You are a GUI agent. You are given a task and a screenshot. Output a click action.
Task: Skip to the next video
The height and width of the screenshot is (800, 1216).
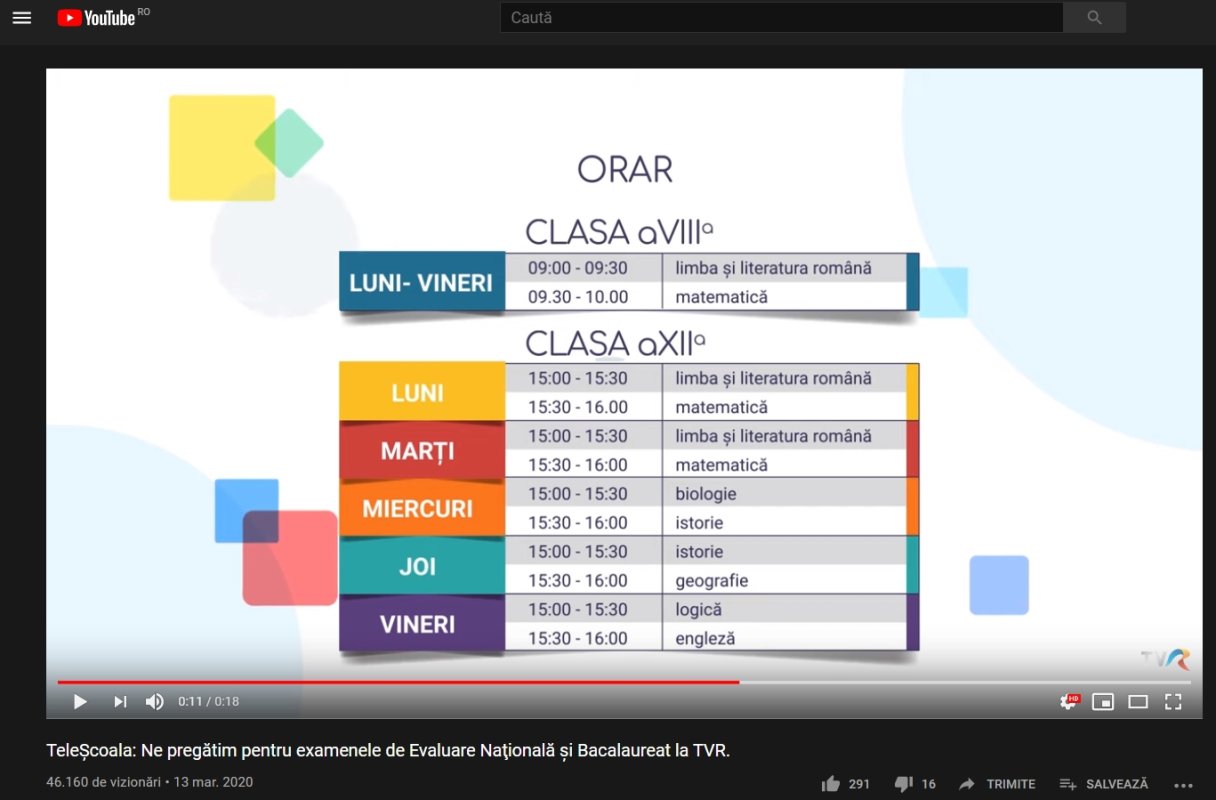click(x=120, y=701)
